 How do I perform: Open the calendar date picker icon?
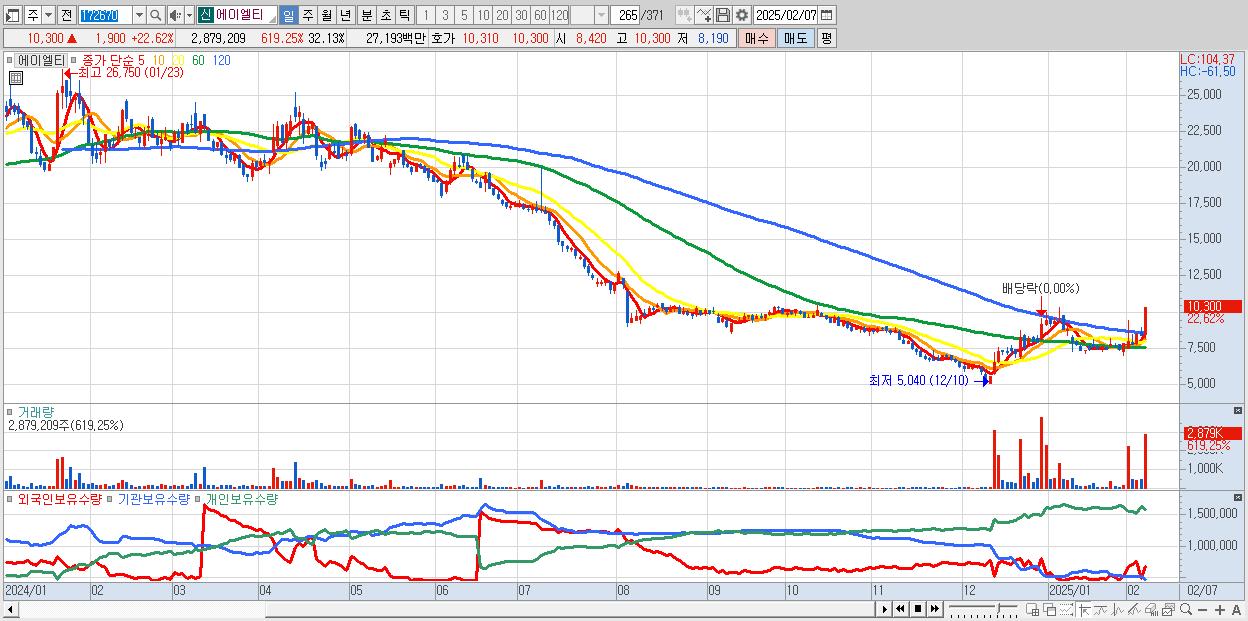pos(826,15)
